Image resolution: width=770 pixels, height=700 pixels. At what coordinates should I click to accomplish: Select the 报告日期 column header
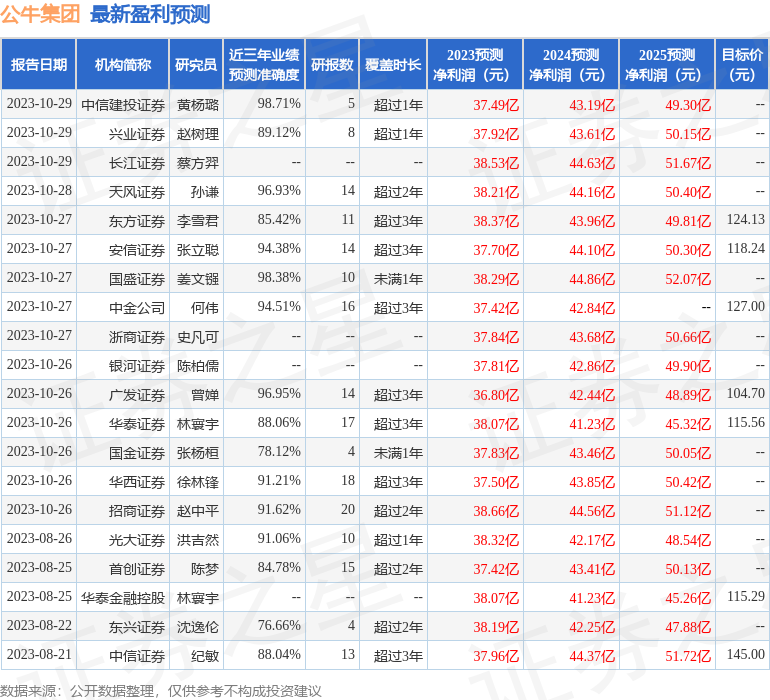click(39, 64)
